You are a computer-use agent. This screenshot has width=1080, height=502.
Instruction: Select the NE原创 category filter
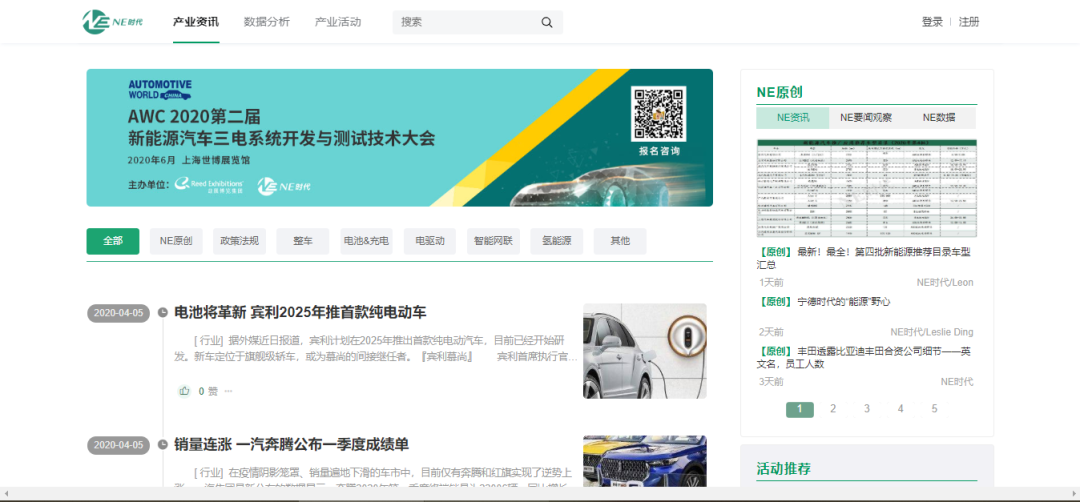[x=176, y=241]
